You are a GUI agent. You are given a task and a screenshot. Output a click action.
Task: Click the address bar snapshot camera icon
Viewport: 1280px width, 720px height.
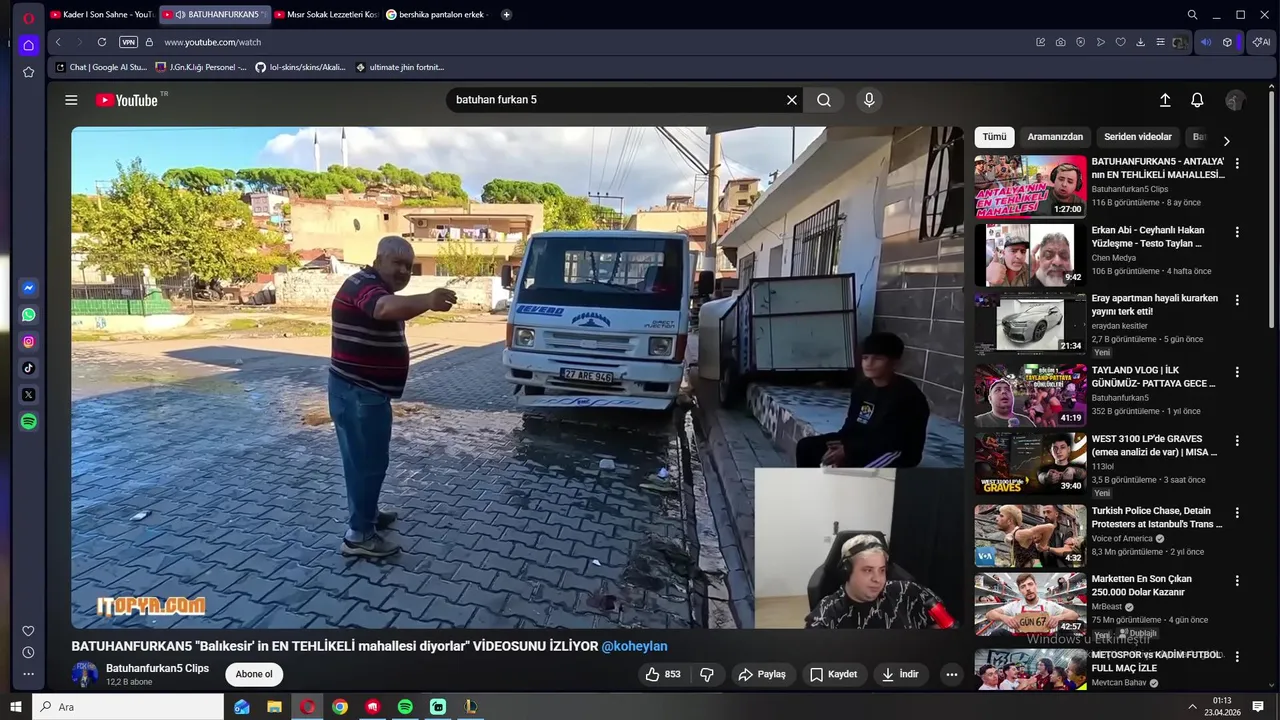[x=1060, y=42]
